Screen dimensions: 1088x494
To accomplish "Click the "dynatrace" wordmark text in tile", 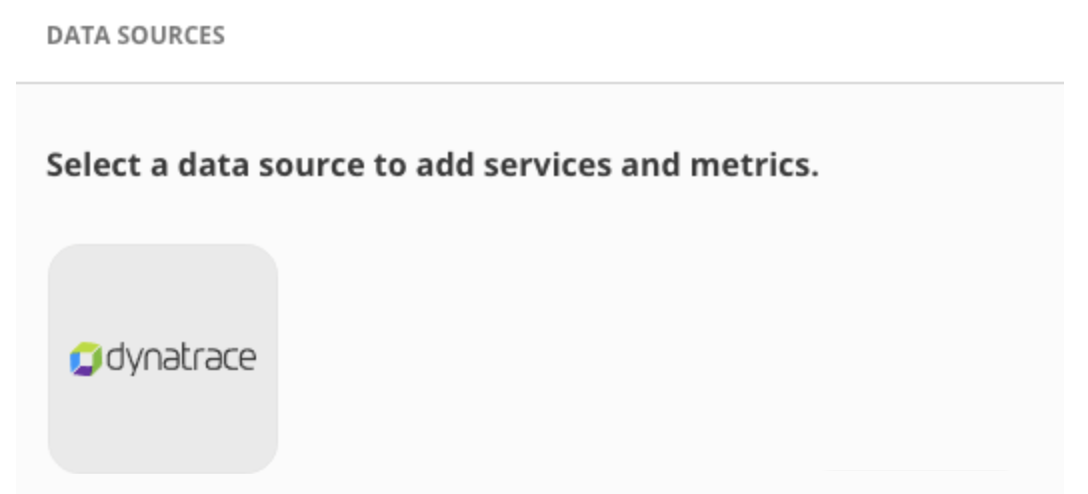I will click(x=182, y=359).
